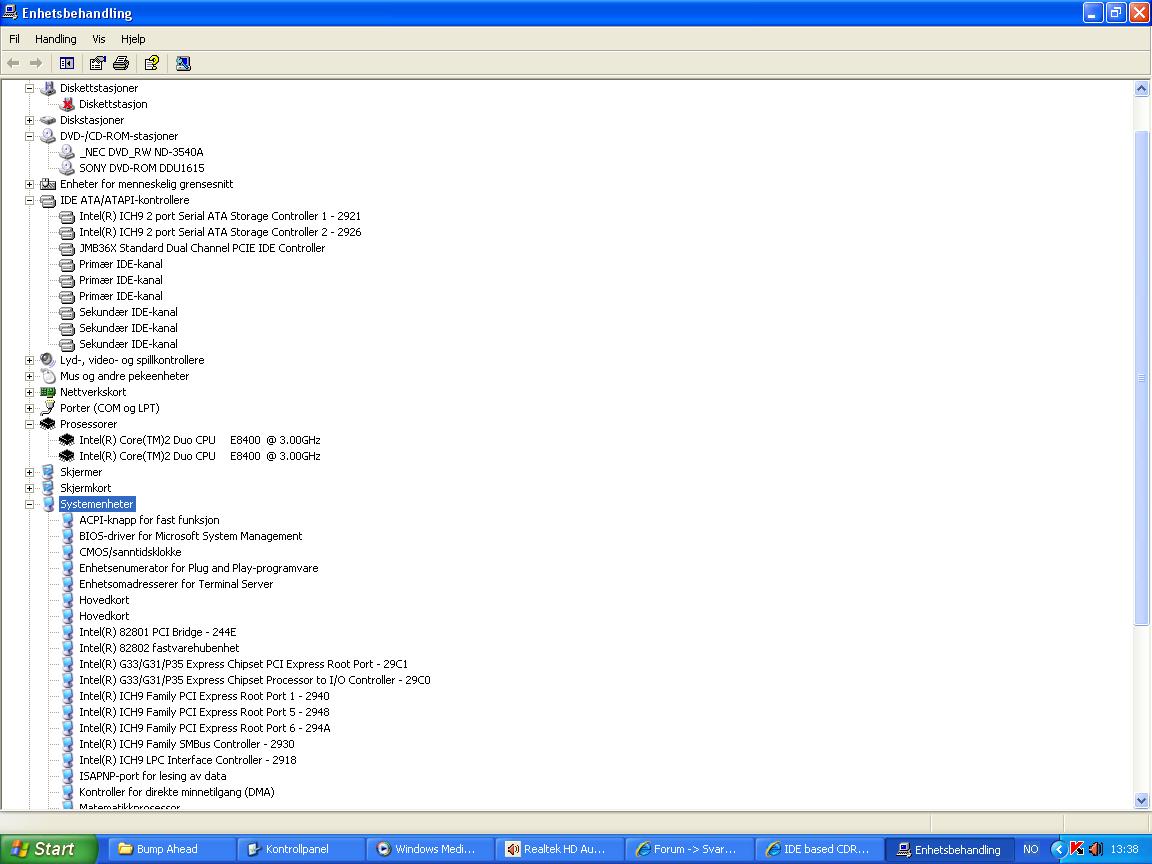Click the vertical scrollbar thumb
Image resolution: width=1152 pixels, height=864 pixels.
point(1141,378)
